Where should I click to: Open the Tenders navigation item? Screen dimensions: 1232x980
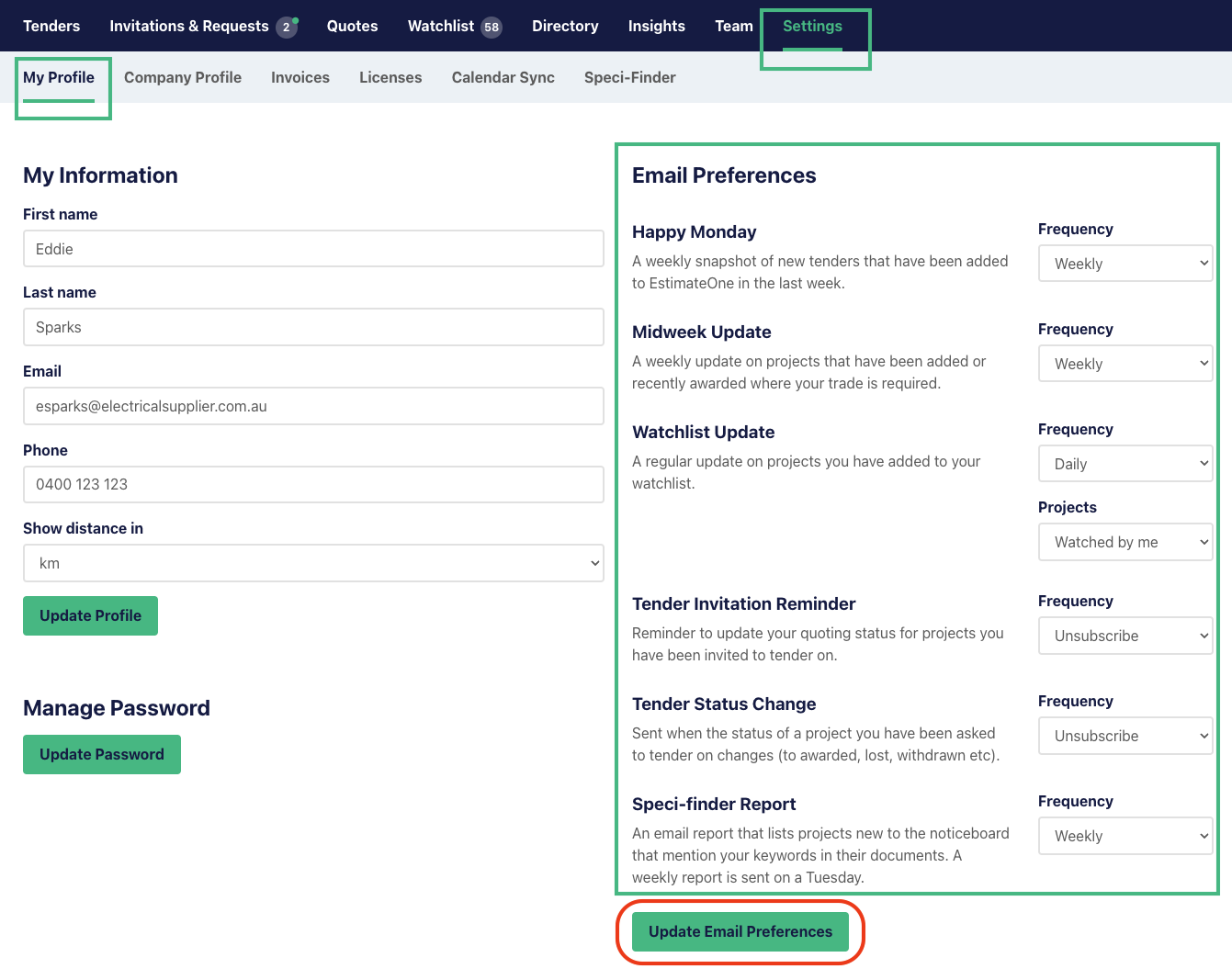tap(51, 26)
